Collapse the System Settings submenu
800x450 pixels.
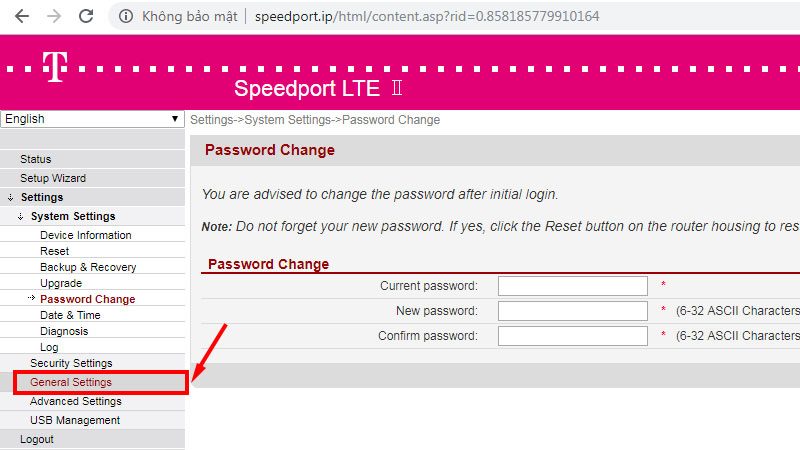point(72,216)
